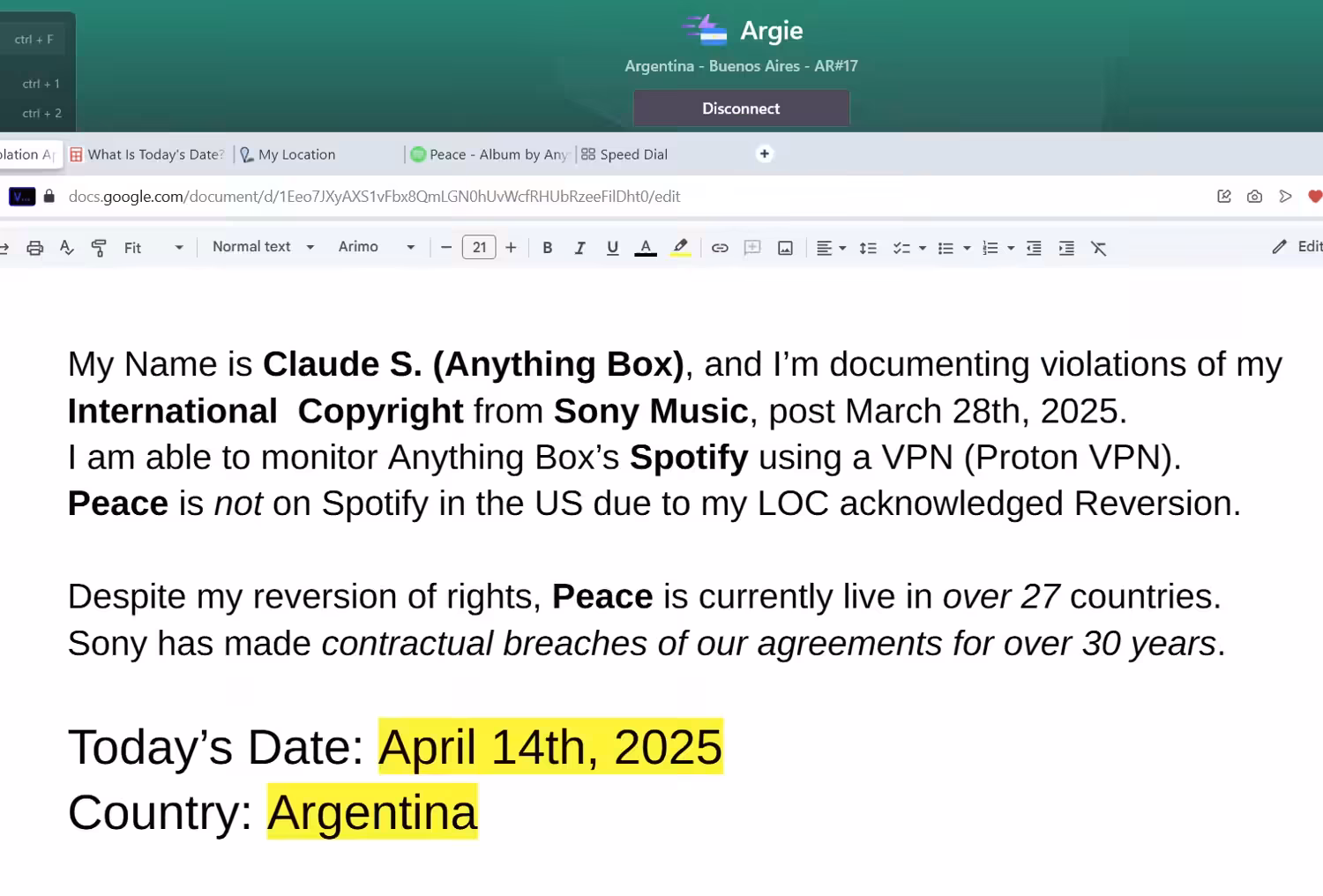Click the share page icon in address bar

click(x=1224, y=197)
